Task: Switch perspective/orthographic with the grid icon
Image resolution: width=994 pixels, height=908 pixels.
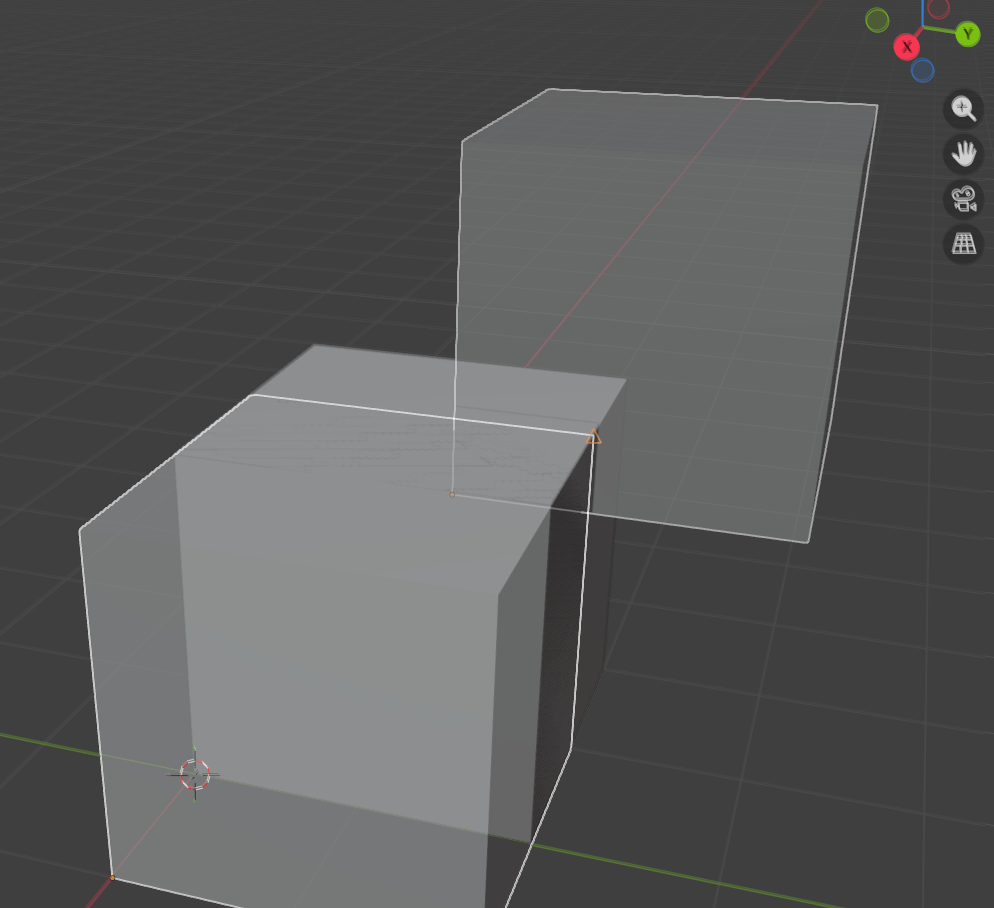Action: pos(963,244)
